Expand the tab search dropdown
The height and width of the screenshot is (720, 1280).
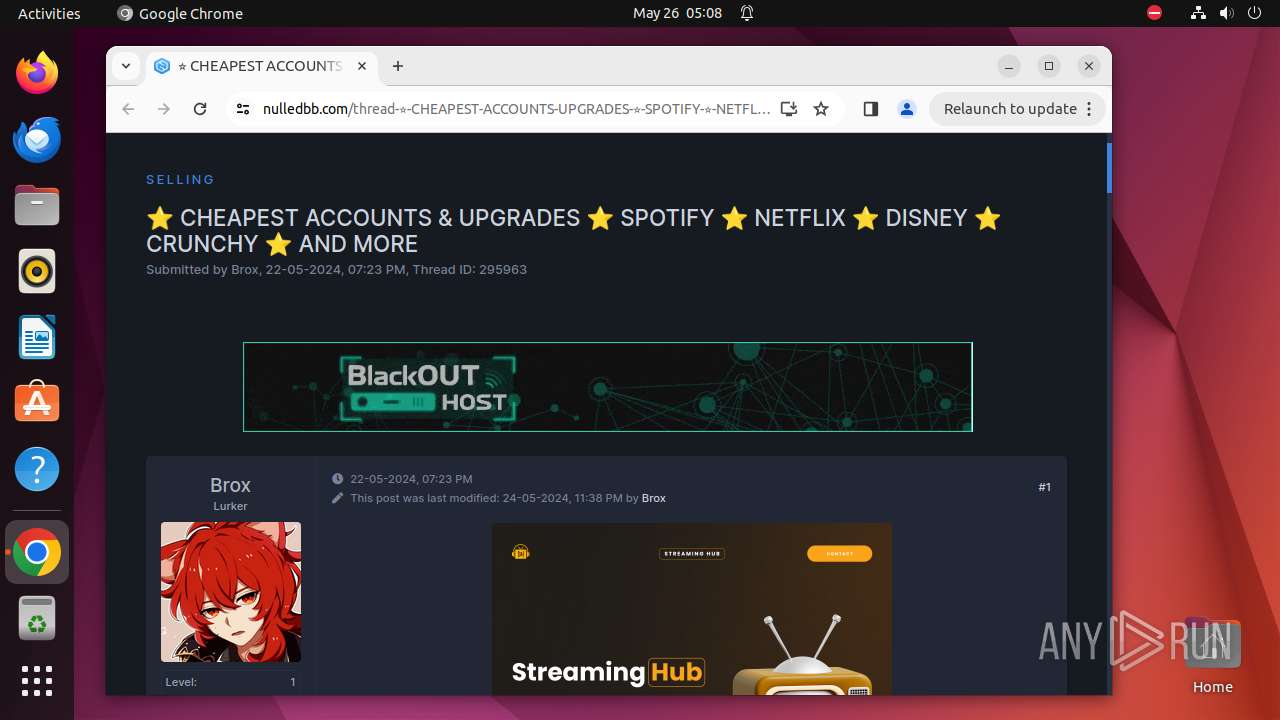(x=126, y=66)
